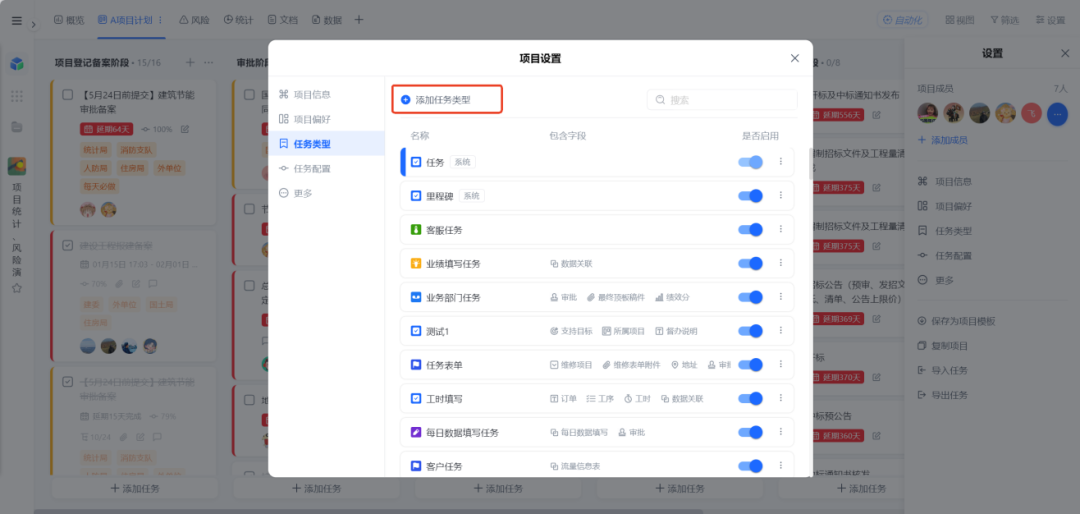Click the 工时填写 type icon
1080x514 pixels.
tap(416, 398)
